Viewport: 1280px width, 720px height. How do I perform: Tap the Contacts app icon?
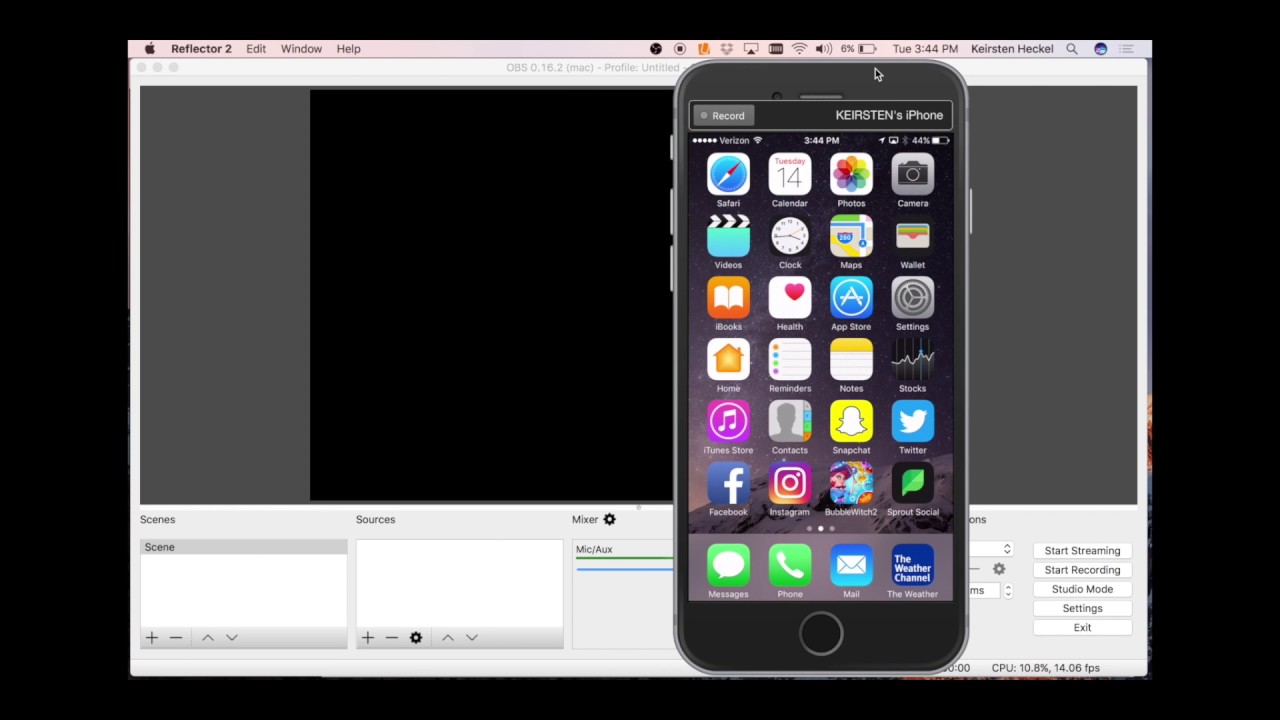coord(790,422)
